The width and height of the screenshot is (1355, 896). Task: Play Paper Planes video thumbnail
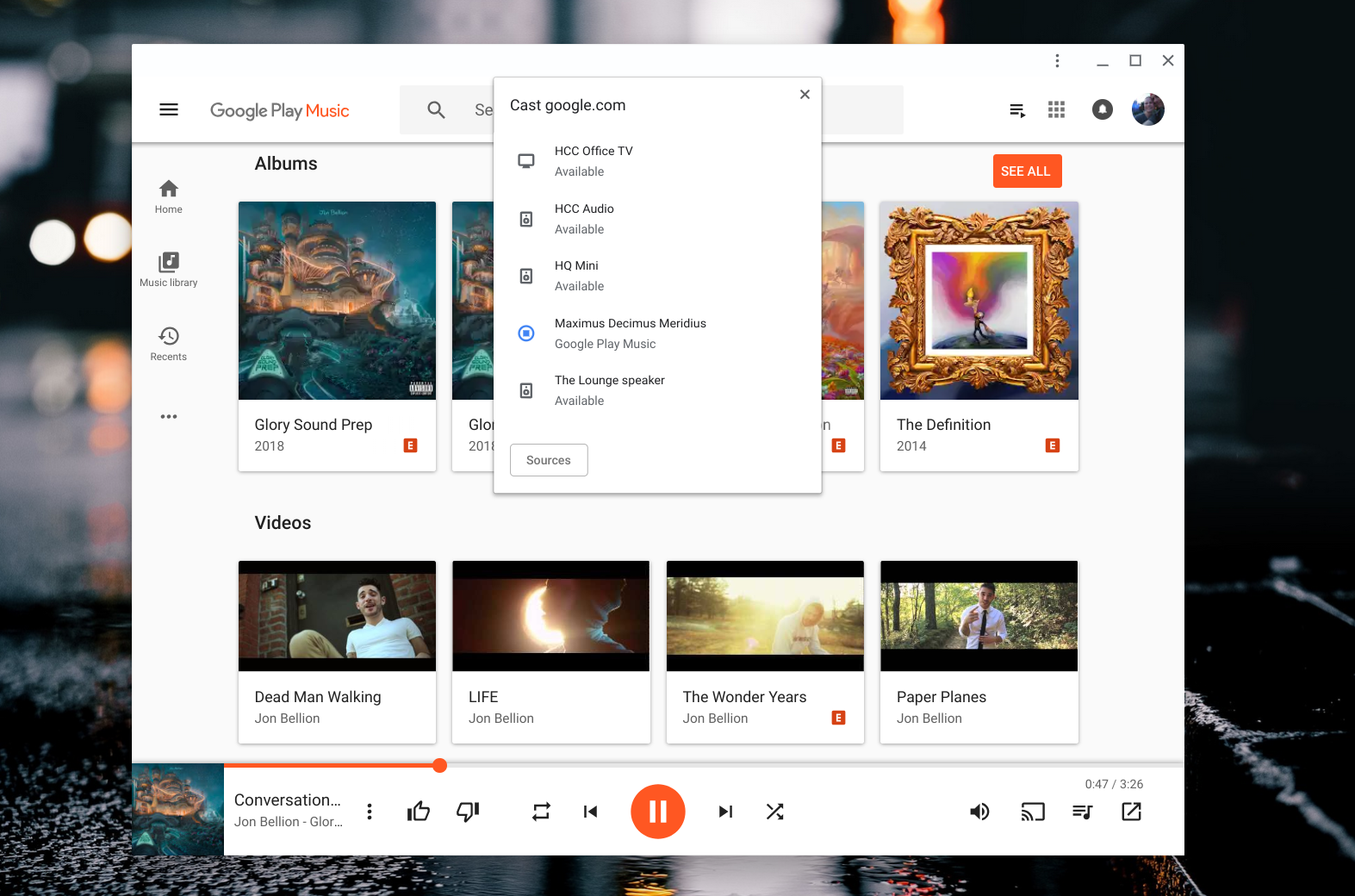click(979, 616)
